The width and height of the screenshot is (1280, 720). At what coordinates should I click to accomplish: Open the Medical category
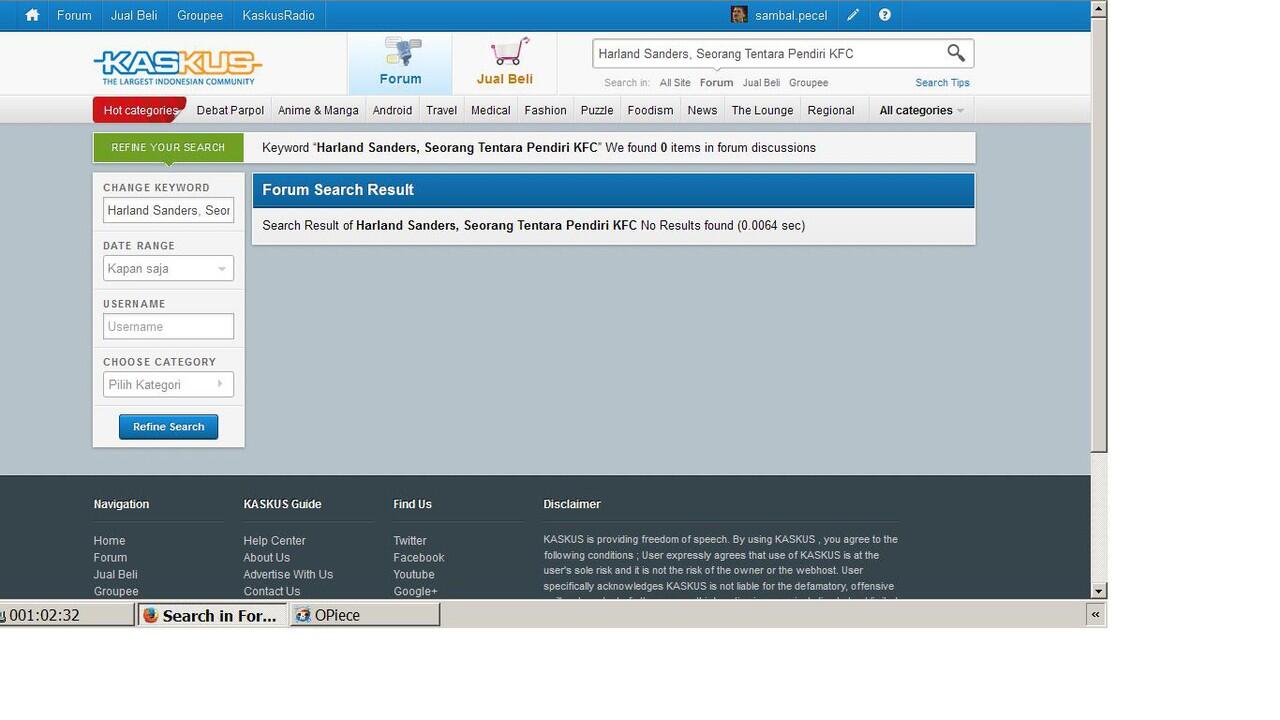490,110
